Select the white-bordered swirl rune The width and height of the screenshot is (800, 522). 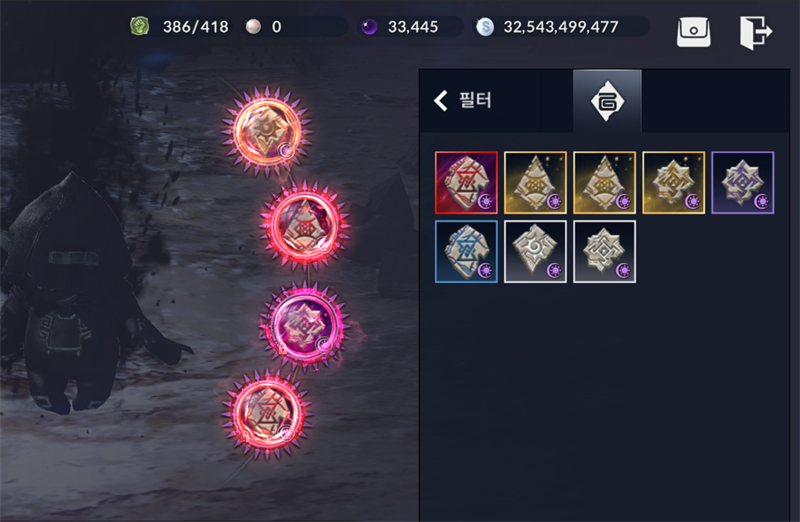coord(535,252)
